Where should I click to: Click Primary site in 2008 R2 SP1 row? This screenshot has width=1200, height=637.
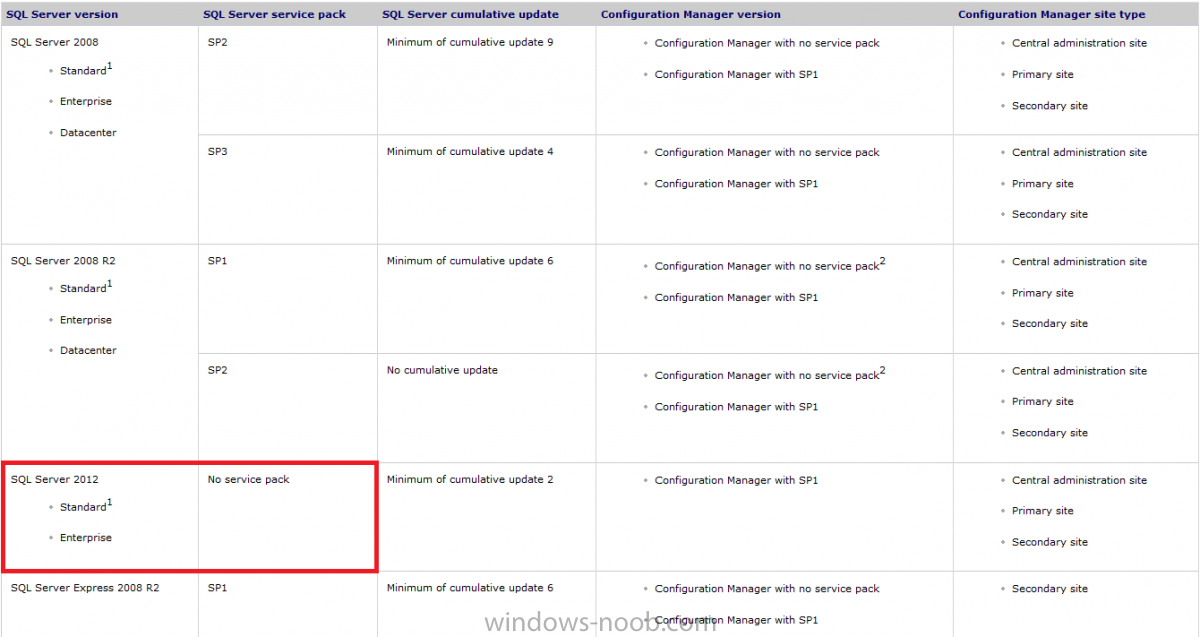point(1042,293)
